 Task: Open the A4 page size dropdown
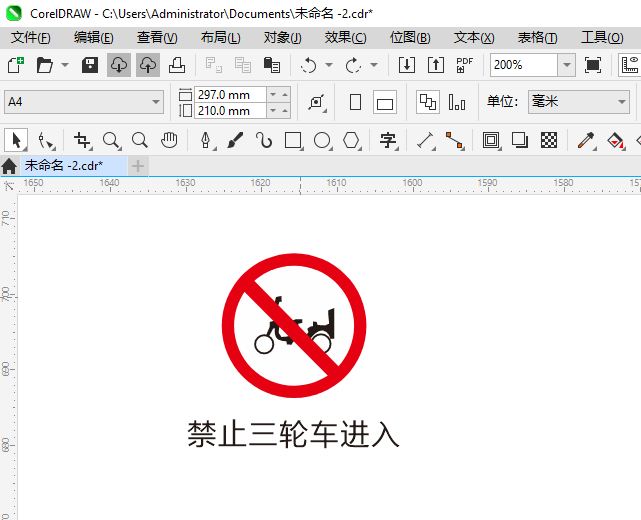[x=84, y=102]
